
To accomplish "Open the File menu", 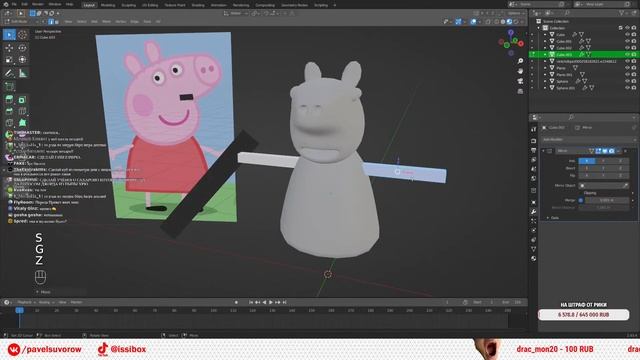I will click(x=14, y=5).
